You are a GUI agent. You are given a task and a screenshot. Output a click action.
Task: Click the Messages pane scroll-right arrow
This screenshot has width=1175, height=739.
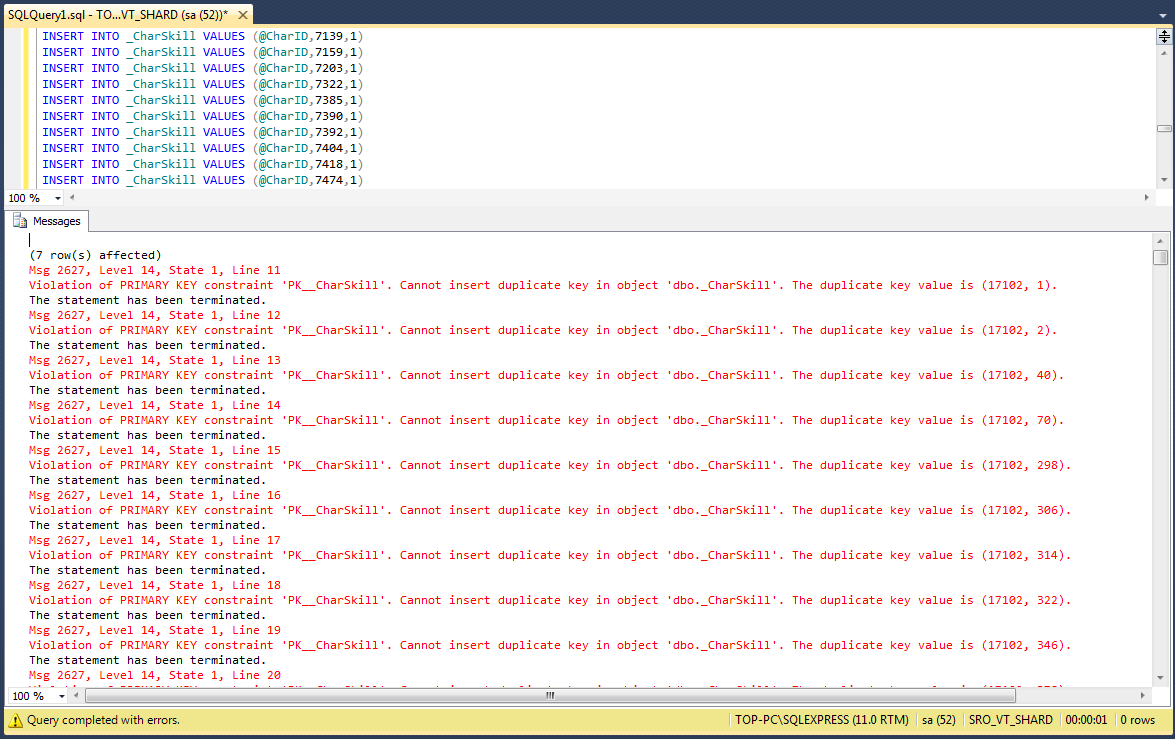1142,696
